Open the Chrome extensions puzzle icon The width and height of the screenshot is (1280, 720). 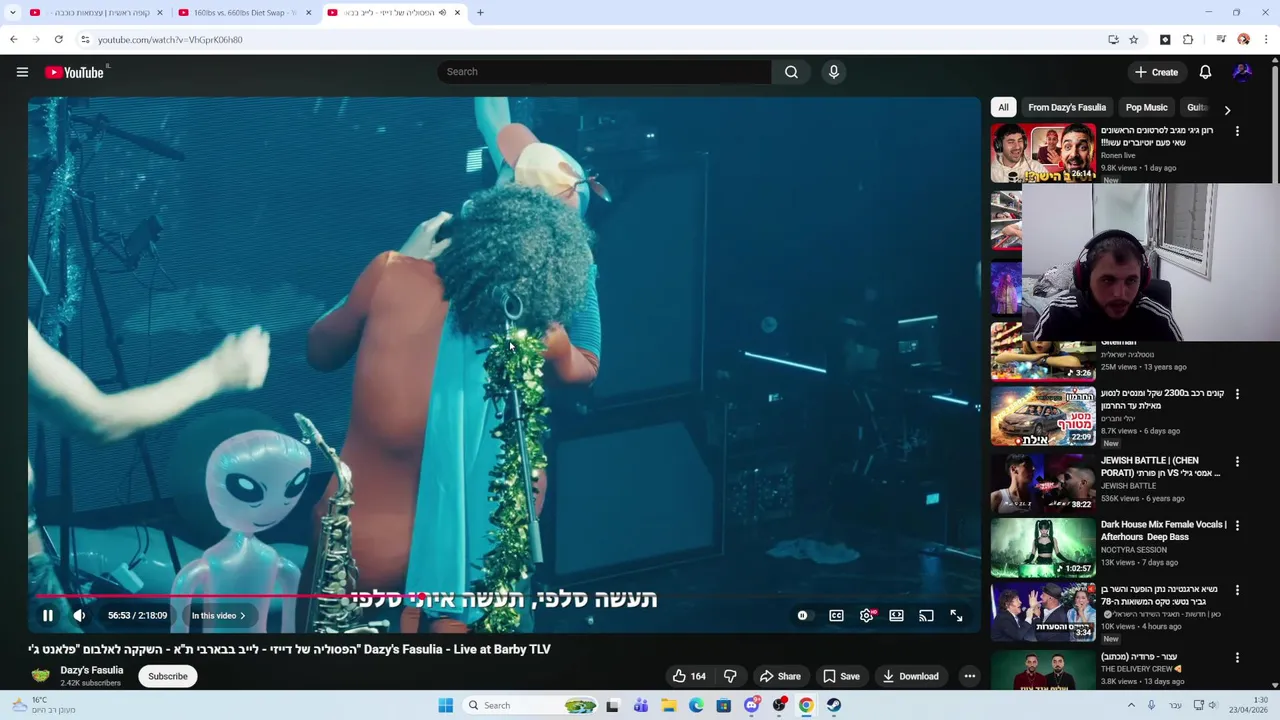1188,40
